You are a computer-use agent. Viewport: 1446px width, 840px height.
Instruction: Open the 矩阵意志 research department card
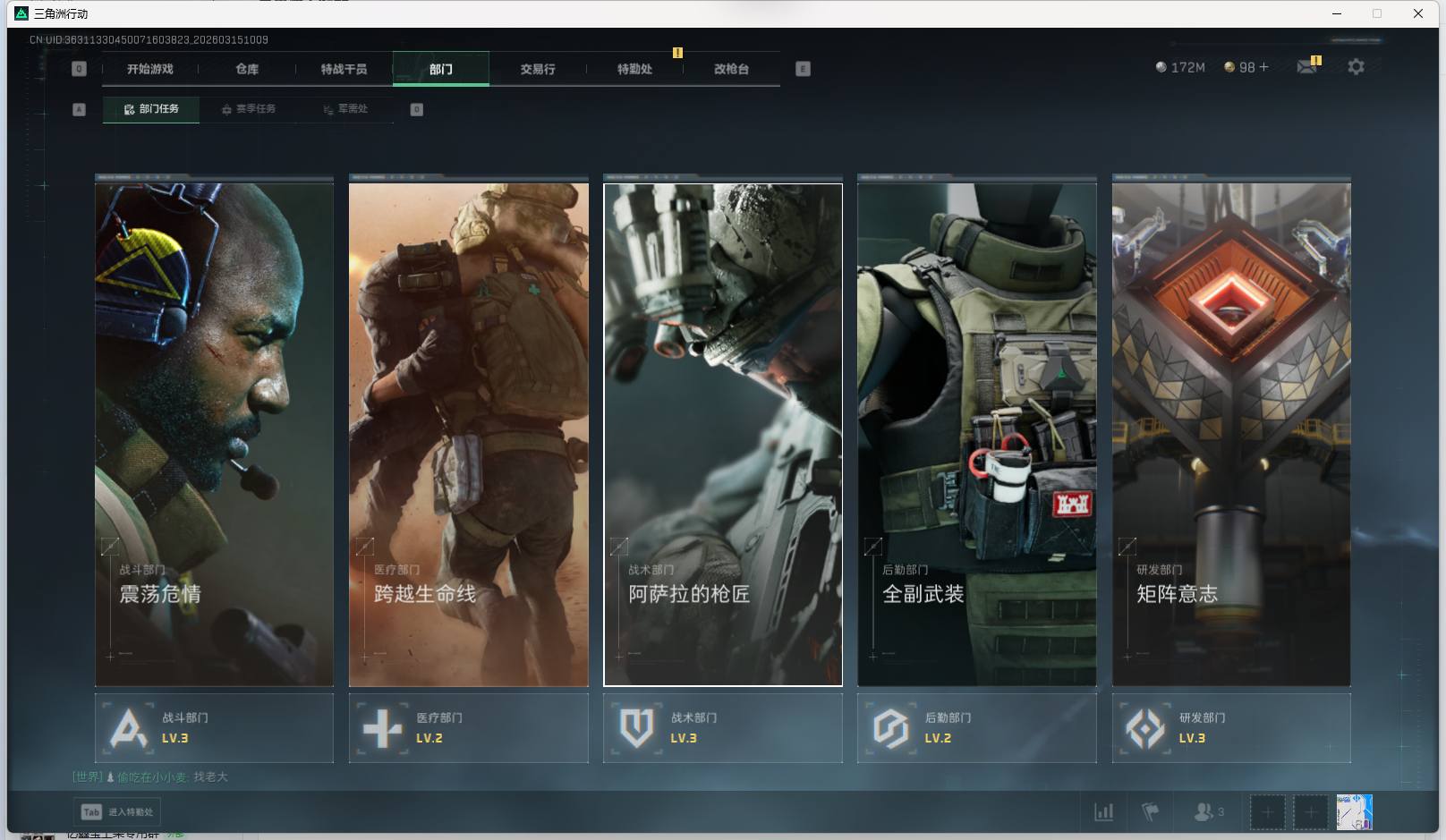point(1230,435)
